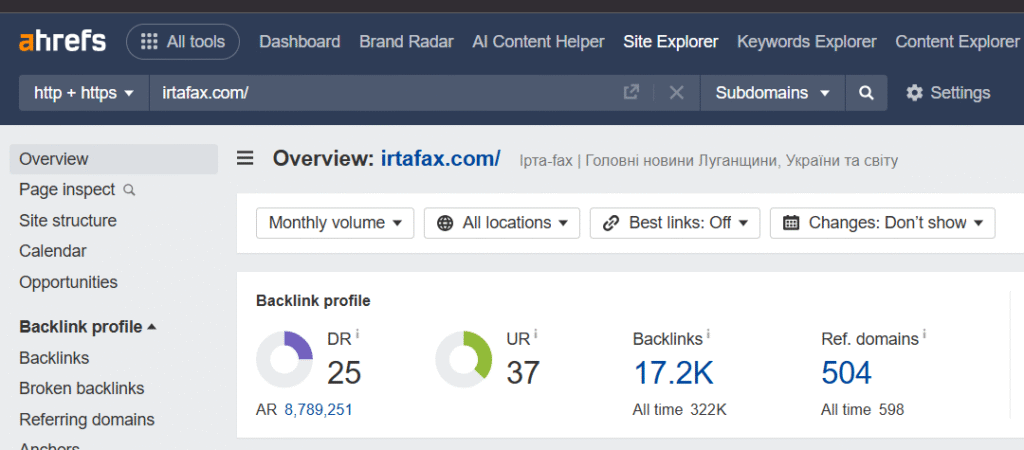Image resolution: width=1024 pixels, height=450 pixels.
Task: Open Broken backlinks in the sidebar
Action: pyautogui.click(x=82, y=388)
